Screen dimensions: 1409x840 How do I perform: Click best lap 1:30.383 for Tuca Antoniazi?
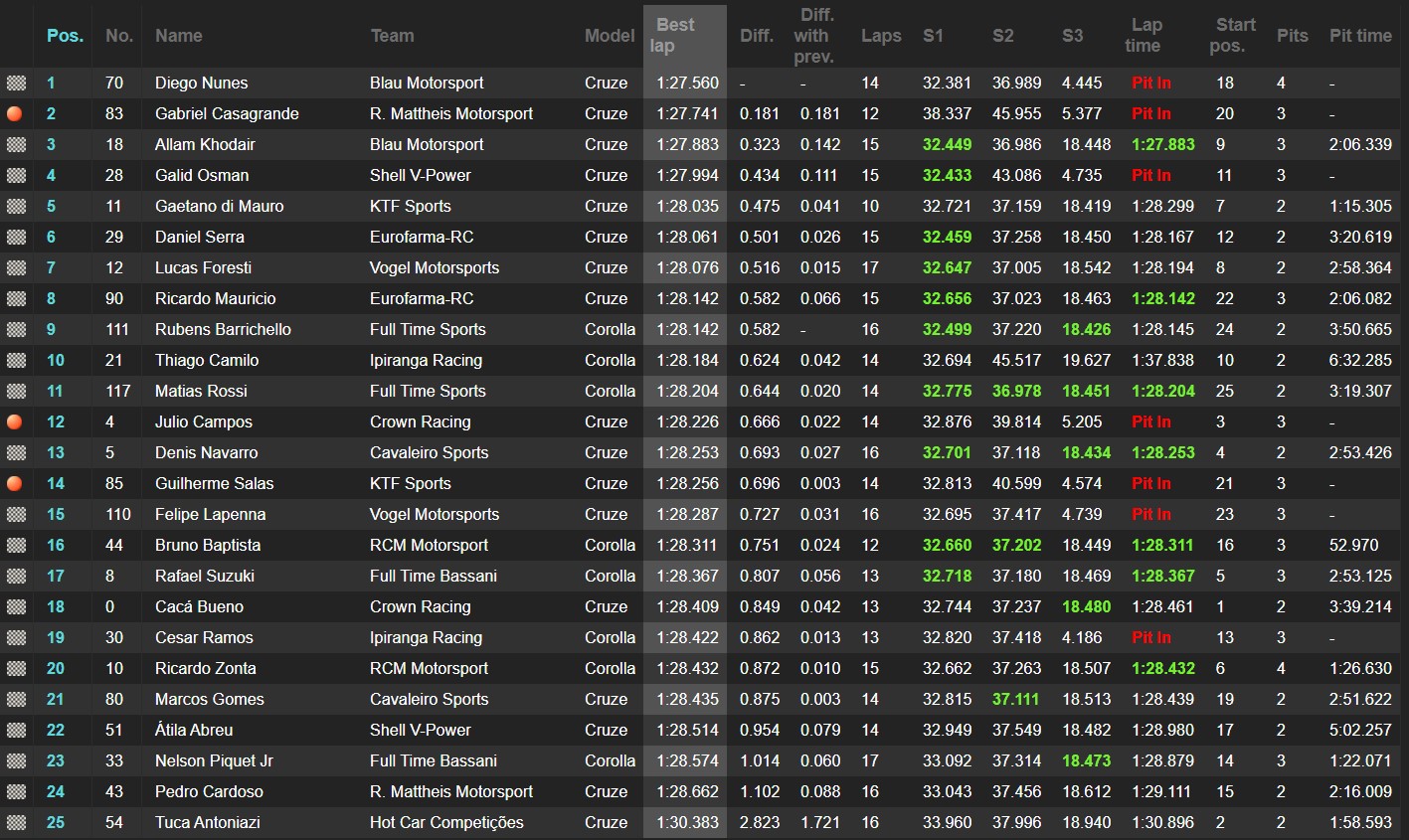687,822
